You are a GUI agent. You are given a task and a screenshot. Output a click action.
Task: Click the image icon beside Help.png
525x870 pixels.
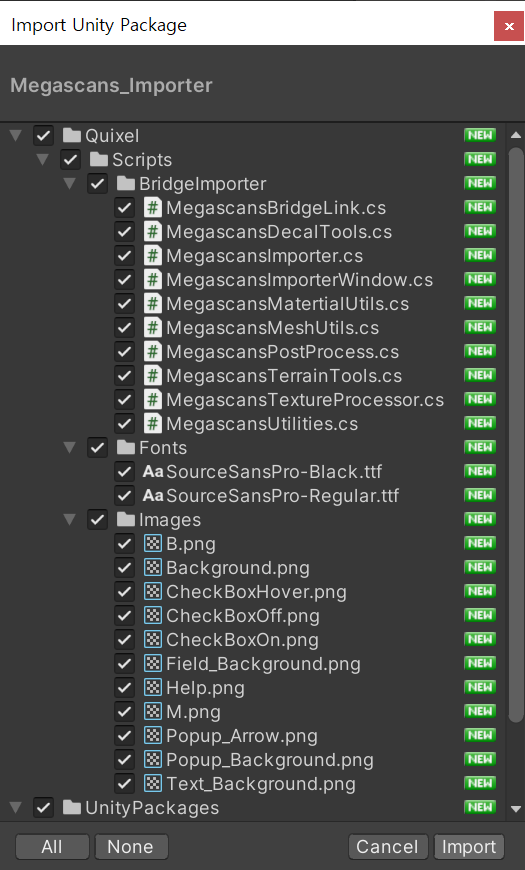click(x=153, y=688)
